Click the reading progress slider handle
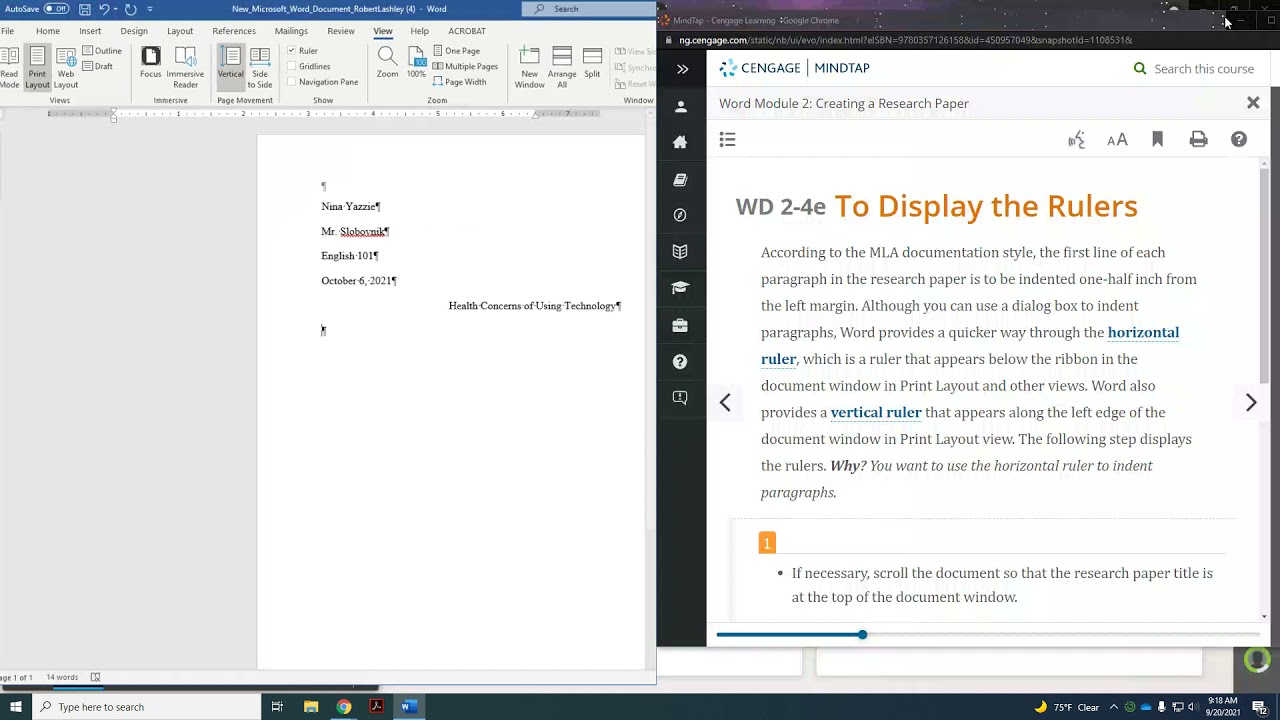The height and width of the screenshot is (720, 1280). pyautogui.click(x=862, y=635)
